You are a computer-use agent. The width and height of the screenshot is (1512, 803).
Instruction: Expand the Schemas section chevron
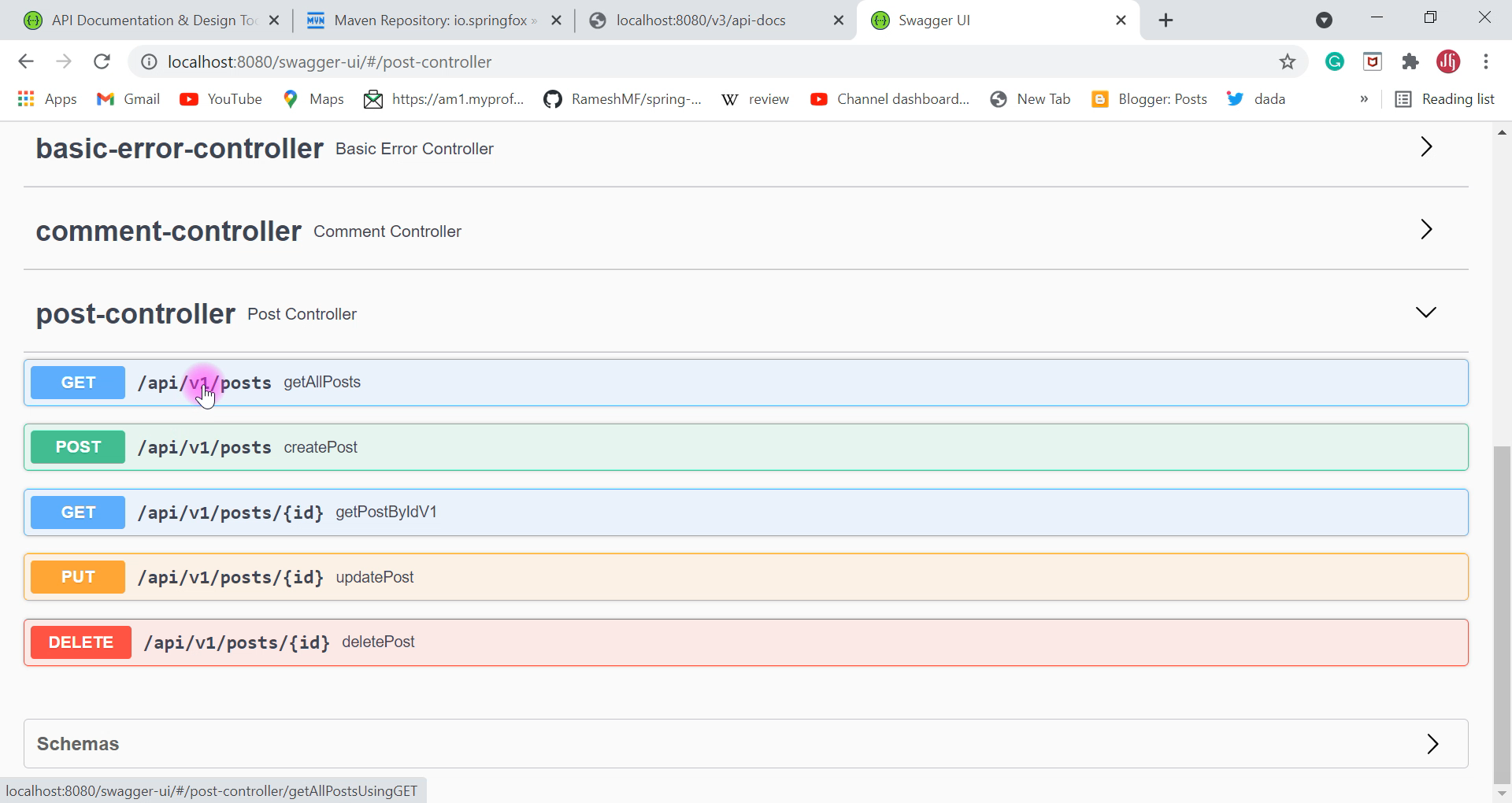pyautogui.click(x=1432, y=744)
